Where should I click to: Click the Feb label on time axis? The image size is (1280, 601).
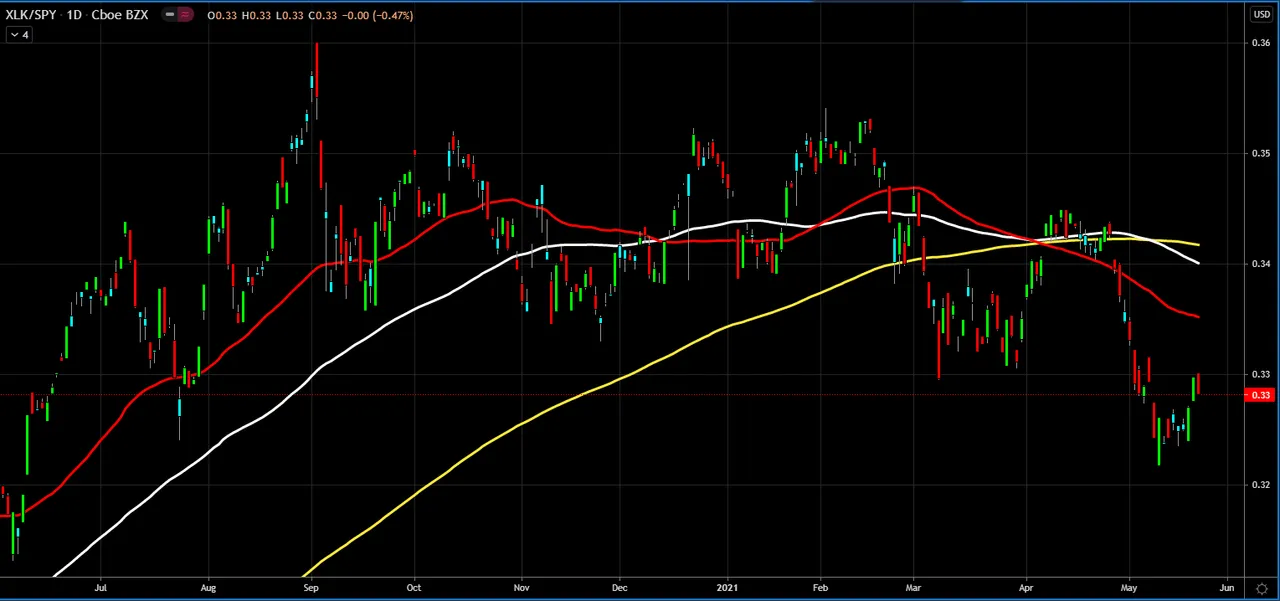coord(820,588)
